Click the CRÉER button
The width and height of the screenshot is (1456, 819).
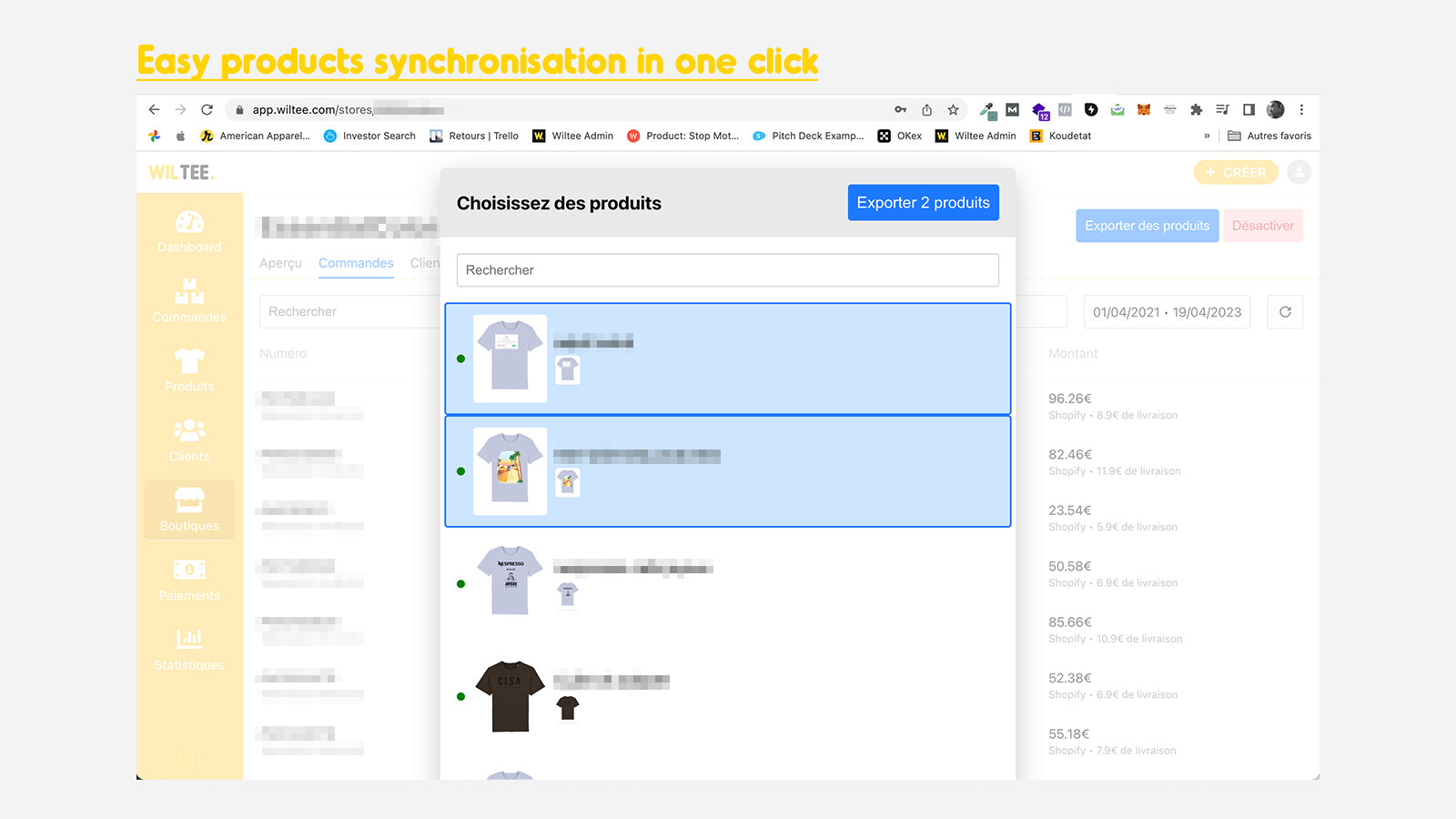click(1236, 172)
